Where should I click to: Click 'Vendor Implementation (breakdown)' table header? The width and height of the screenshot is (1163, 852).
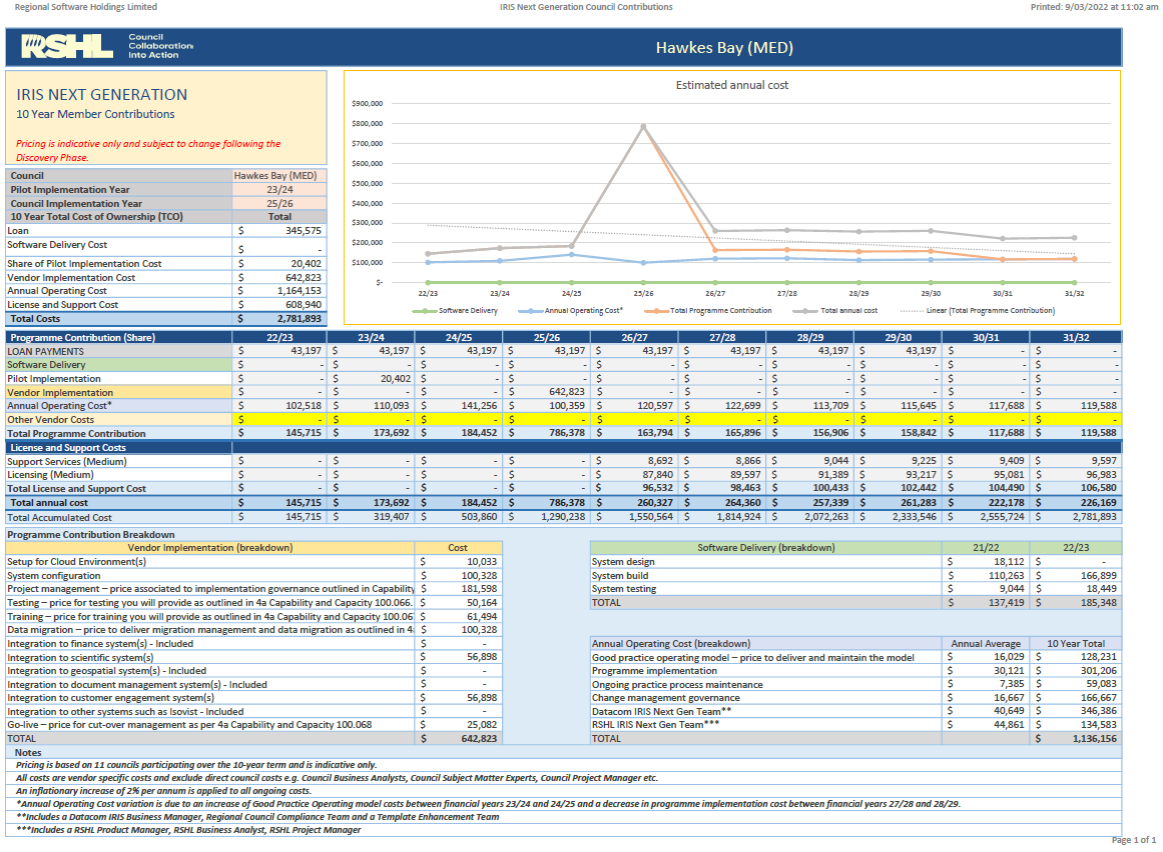click(x=210, y=548)
